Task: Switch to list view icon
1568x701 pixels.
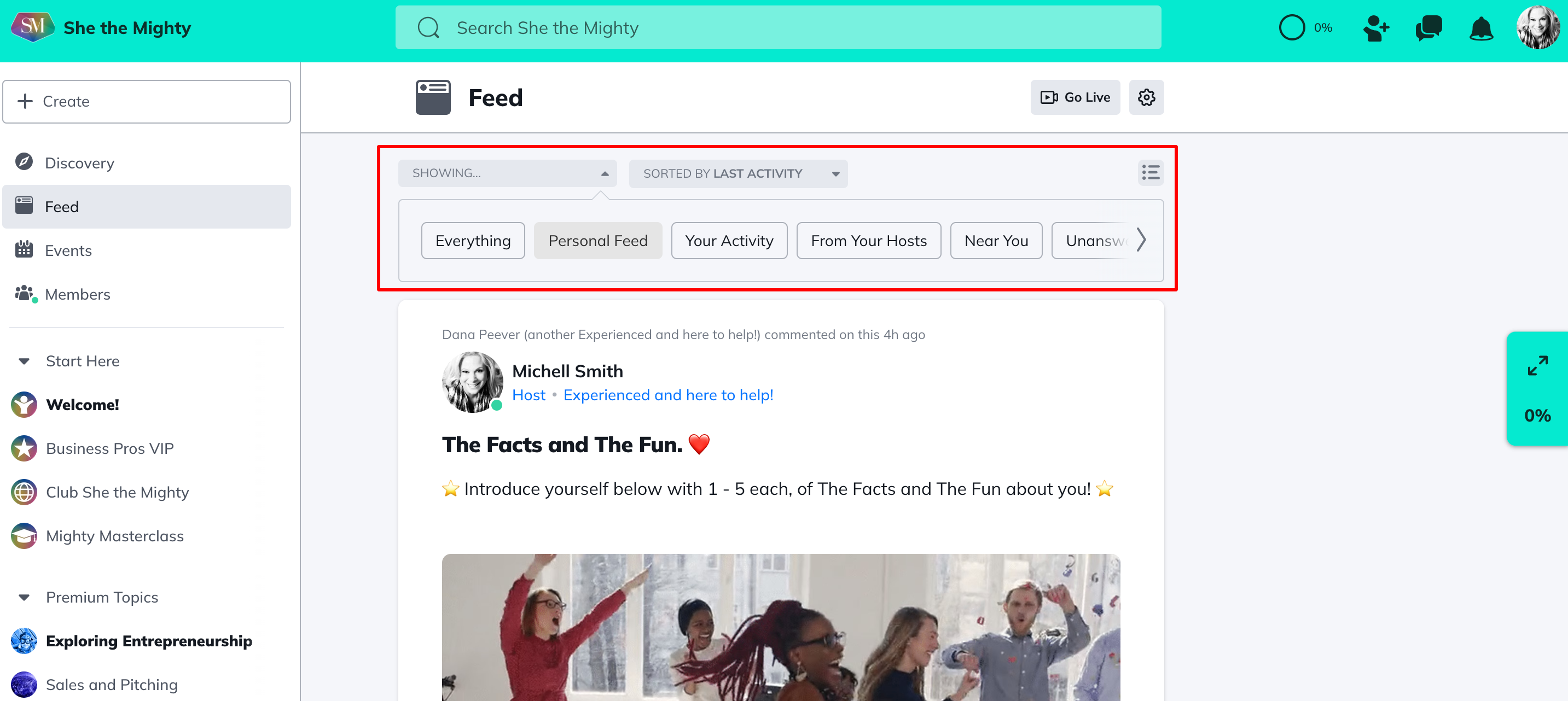Action: tap(1151, 173)
